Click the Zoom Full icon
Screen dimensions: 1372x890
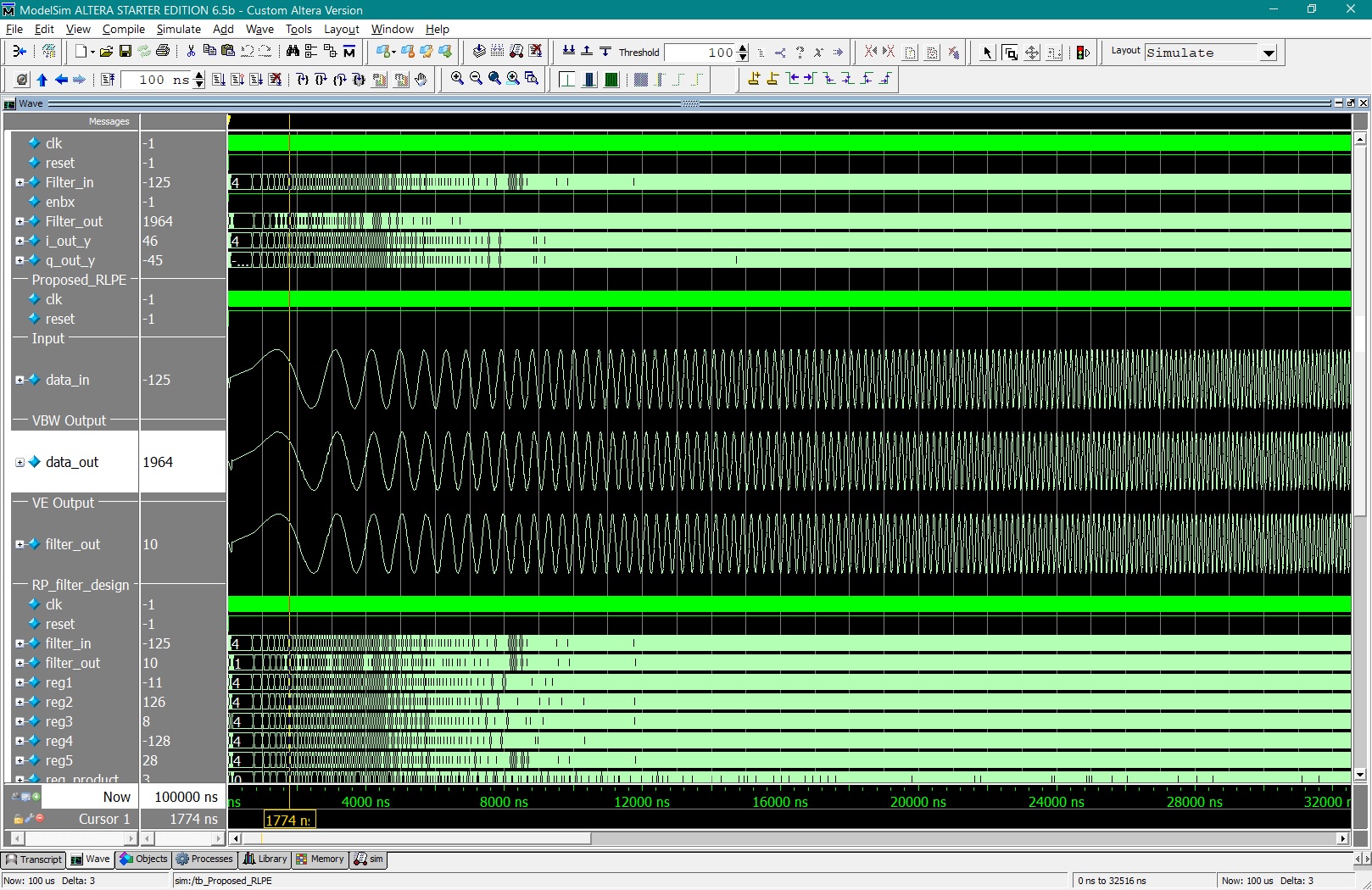tap(496, 80)
